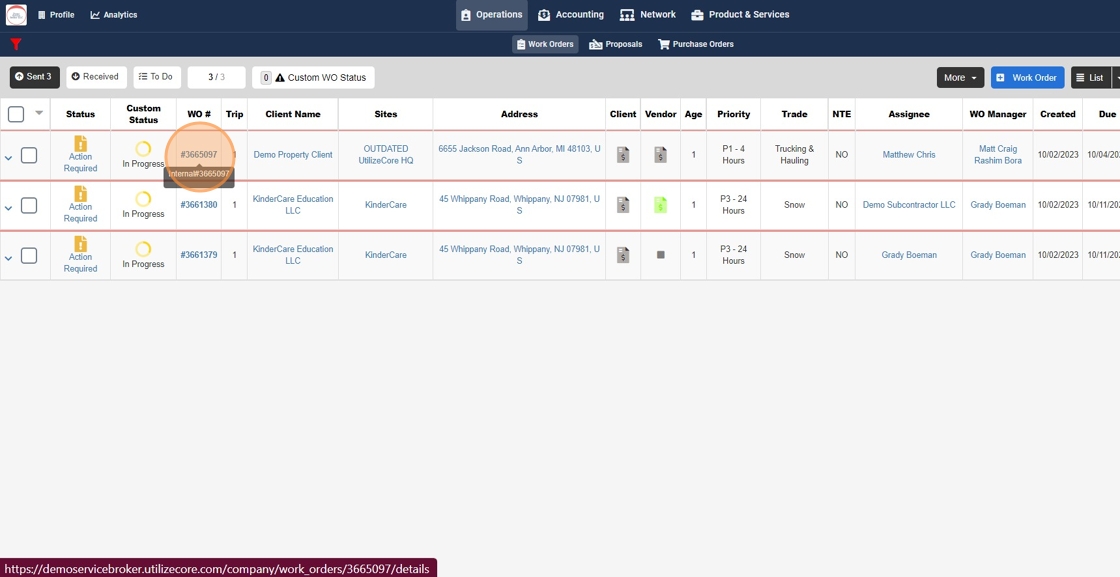Select the Operations tab
Screen dimensions: 1120x577
(491, 14)
